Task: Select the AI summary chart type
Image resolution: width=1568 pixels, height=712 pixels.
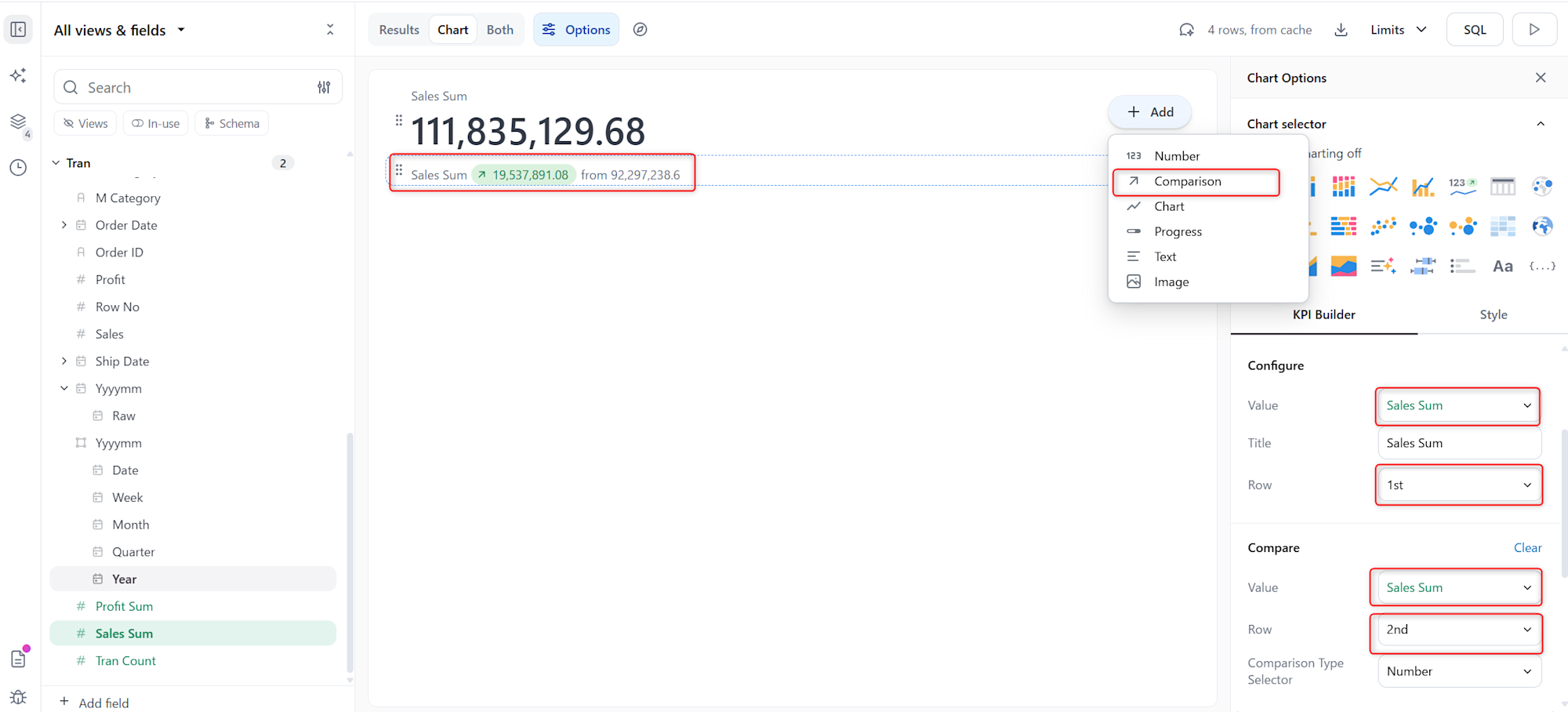Action: coord(1384,267)
